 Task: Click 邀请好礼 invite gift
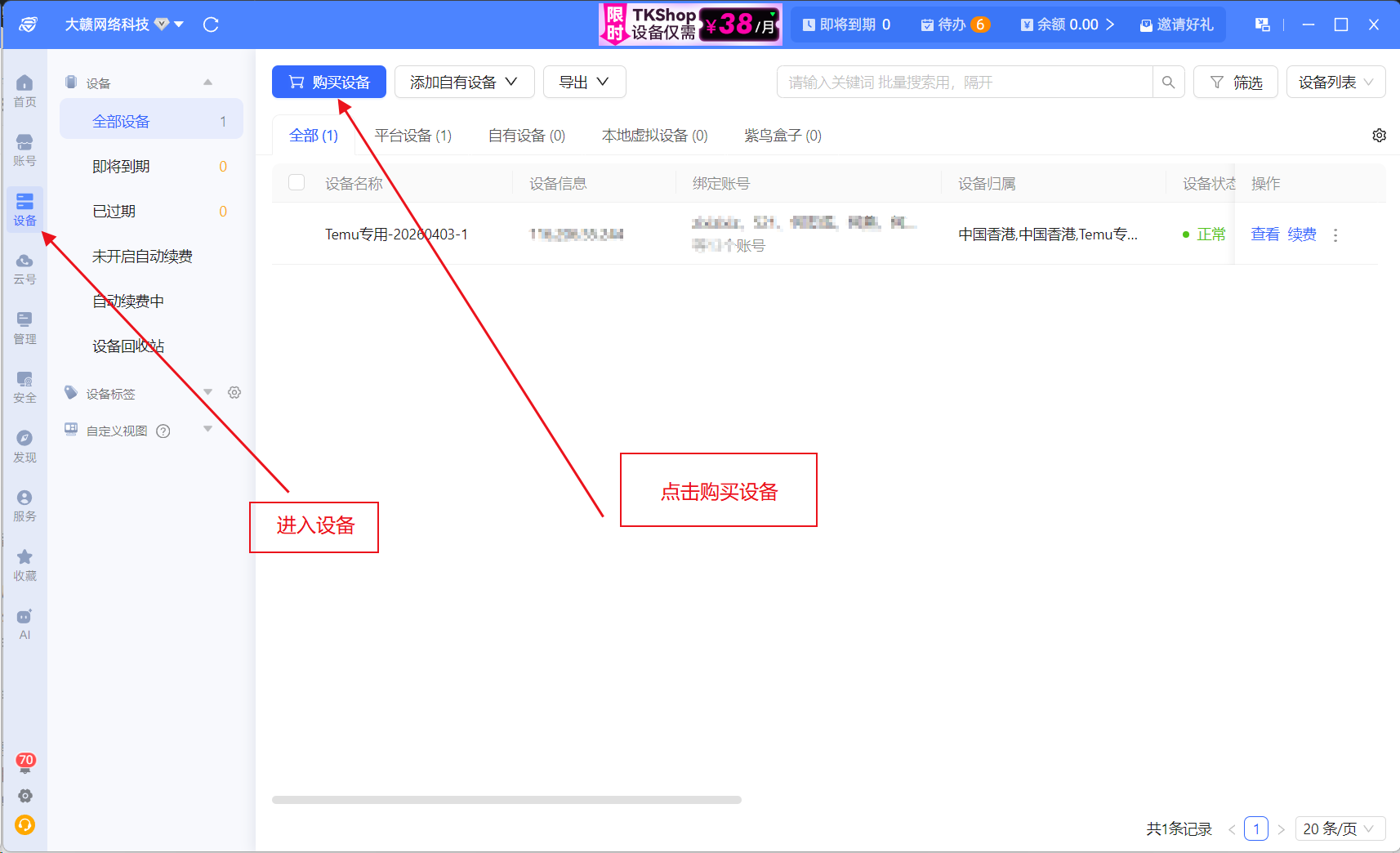(1176, 25)
